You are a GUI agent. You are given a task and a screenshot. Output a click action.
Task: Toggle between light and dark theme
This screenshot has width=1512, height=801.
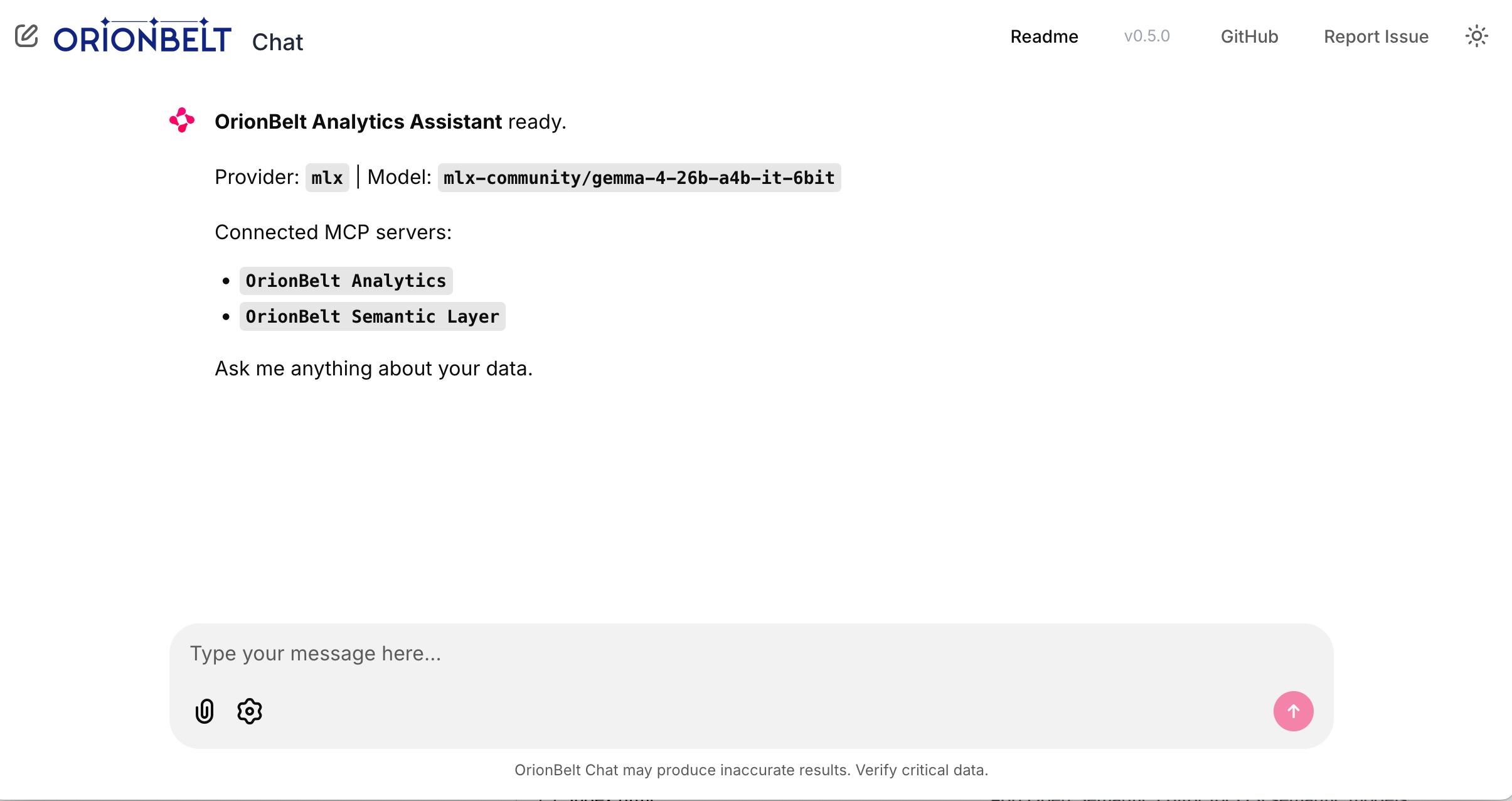coord(1476,36)
